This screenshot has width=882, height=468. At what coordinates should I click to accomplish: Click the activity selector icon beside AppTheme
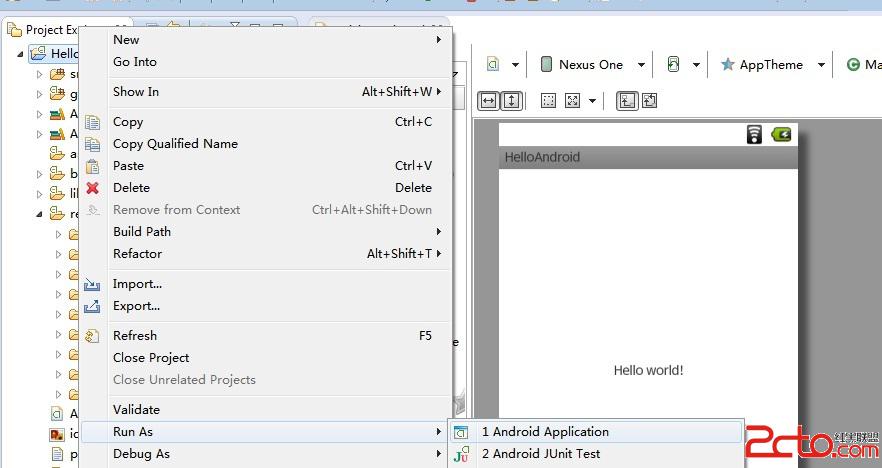click(x=853, y=65)
